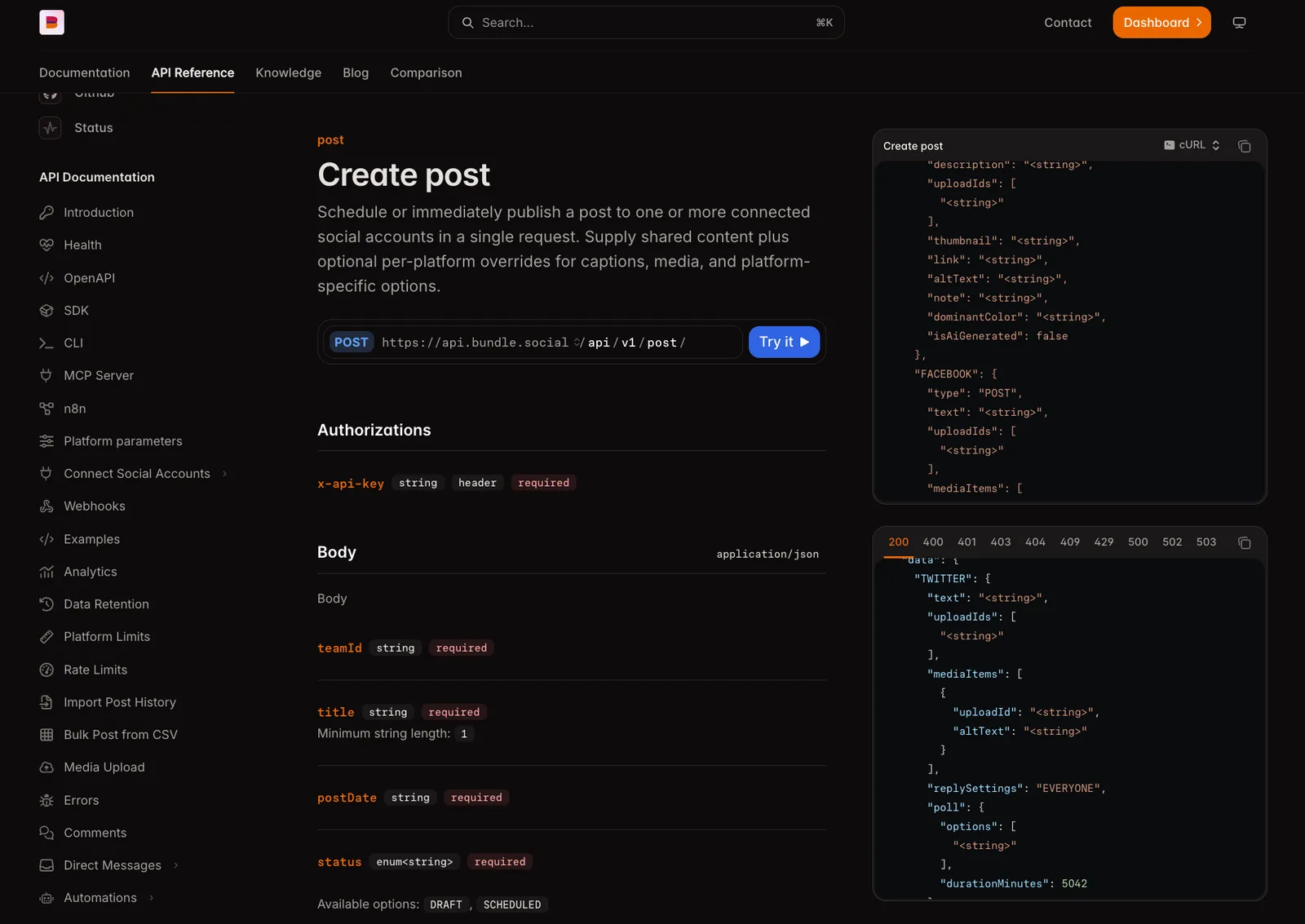Click the Webhooks icon in sidebar
1305x924 pixels.
(46, 506)
